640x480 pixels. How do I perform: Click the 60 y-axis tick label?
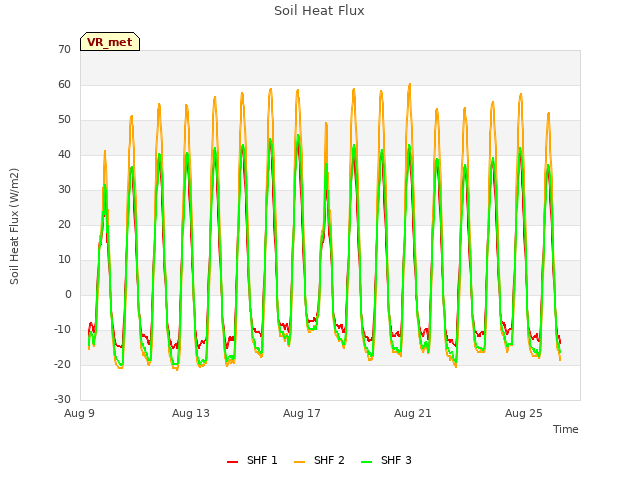click(x=64, y=84)
